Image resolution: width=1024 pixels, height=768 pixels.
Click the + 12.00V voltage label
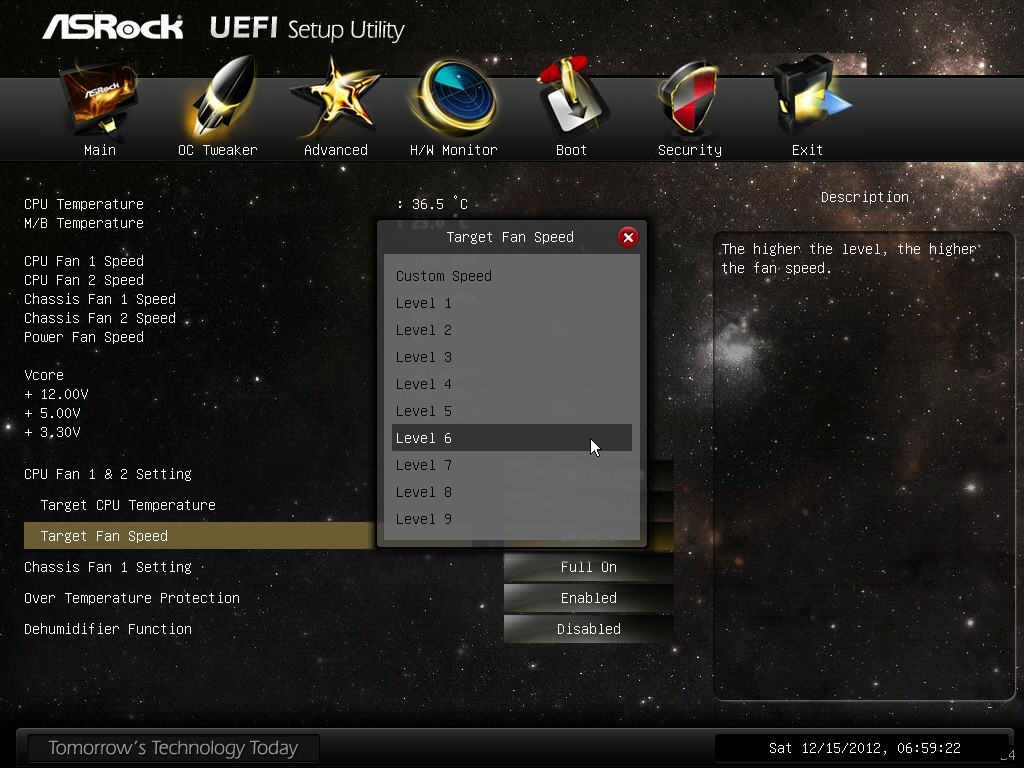(x=56, y=394)
